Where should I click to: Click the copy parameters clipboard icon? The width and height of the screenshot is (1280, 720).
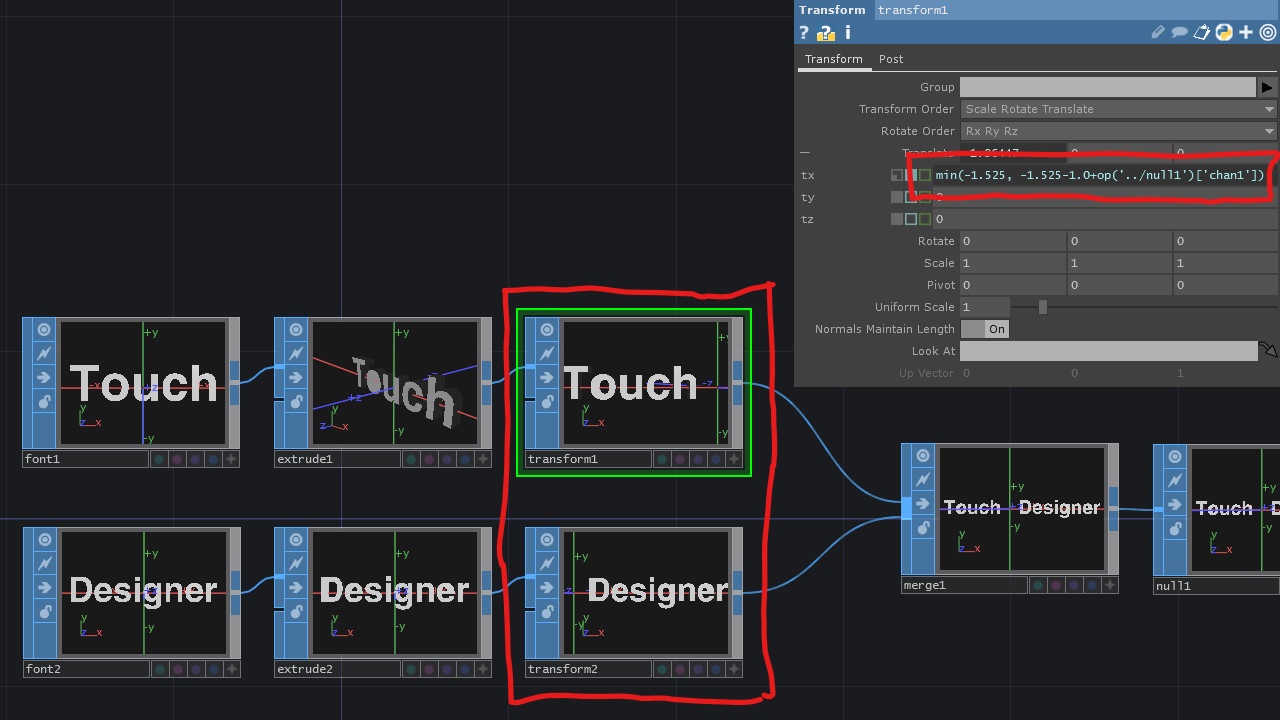point(1202,33)
